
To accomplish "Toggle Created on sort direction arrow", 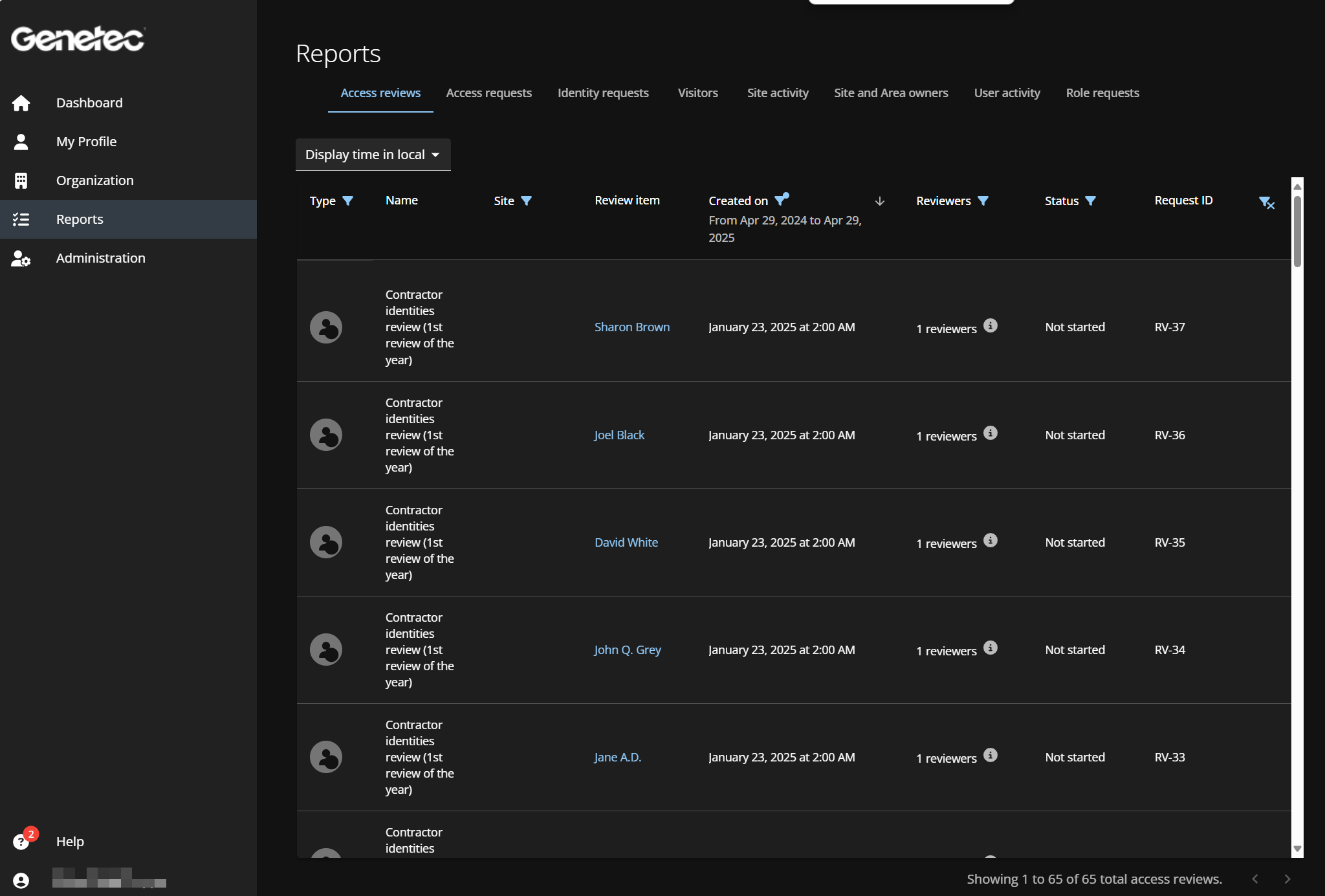I will tap(880, 201).
